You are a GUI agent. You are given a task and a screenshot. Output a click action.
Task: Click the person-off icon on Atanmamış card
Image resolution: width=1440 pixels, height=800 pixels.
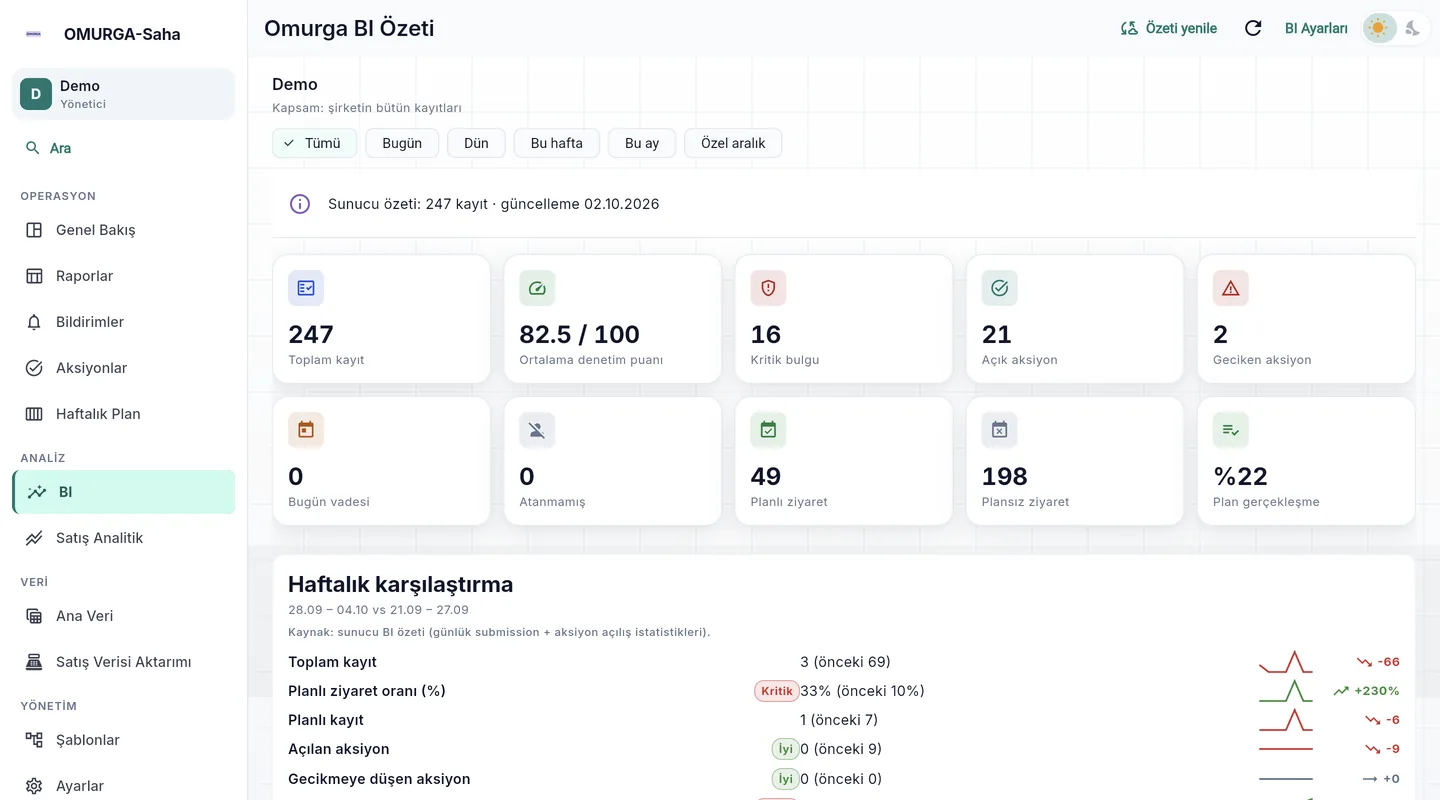(x=537, y=430)
